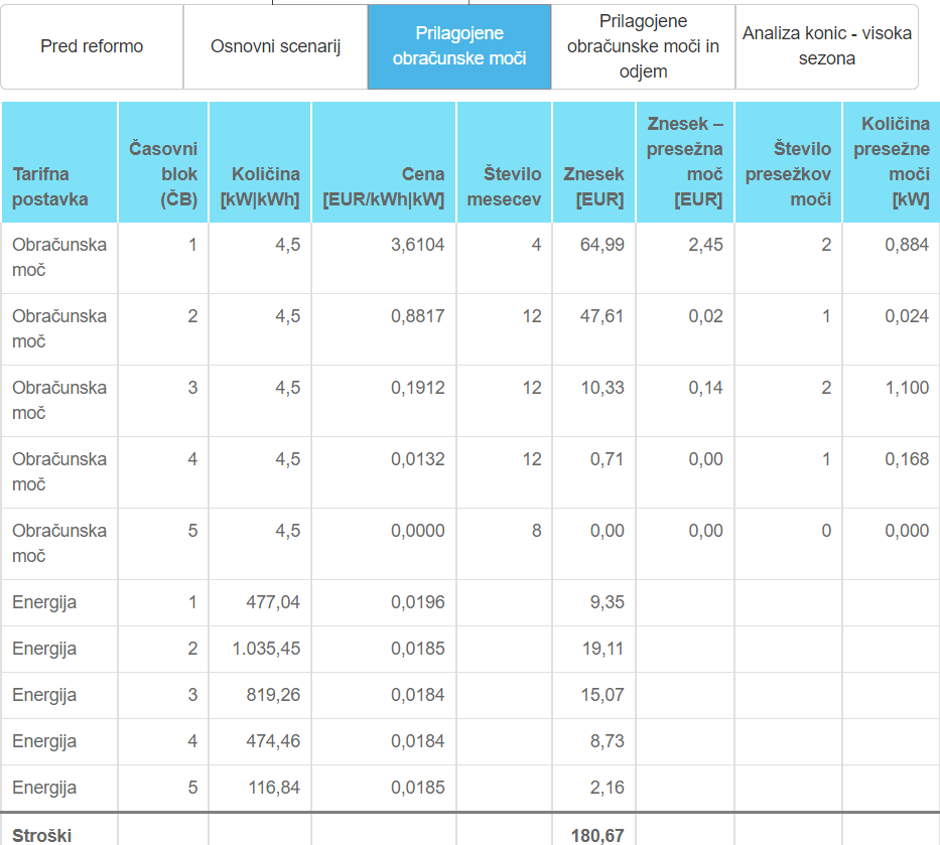Image resolution: width=940 pixels, height=845 pixels.
Task: Click the Količina [kW|kWh] column header
Action: click(x=260, y=186)
